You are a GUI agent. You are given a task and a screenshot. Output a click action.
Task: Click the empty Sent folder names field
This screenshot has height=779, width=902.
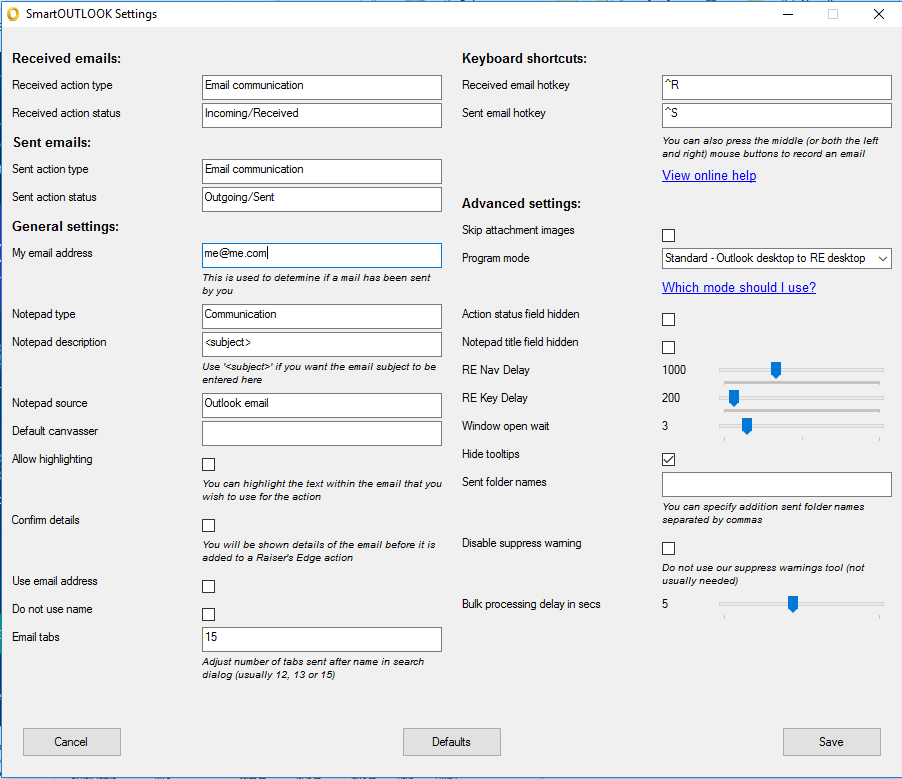(x=777, y=484)
